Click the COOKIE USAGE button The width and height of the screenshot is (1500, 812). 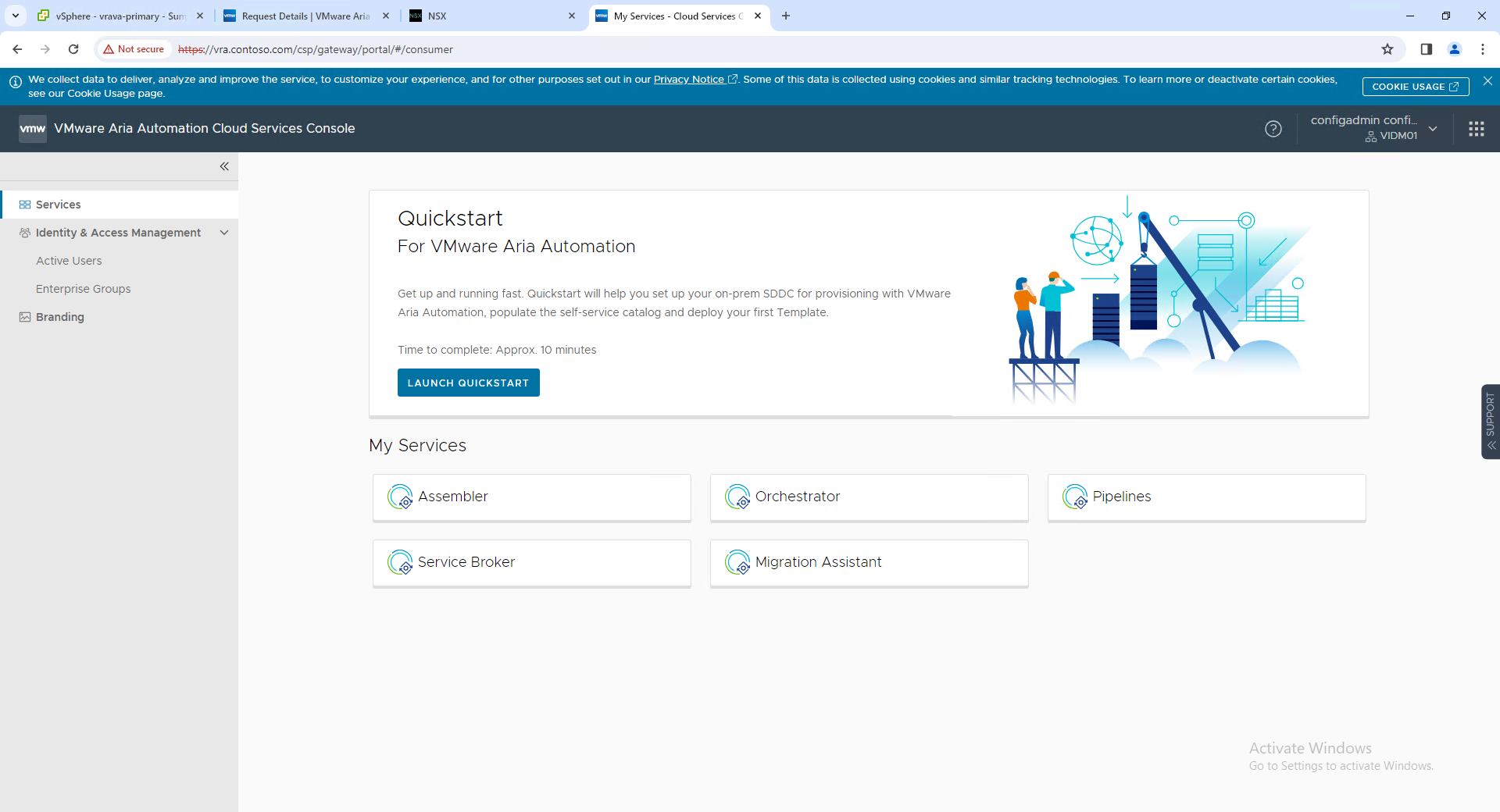[x=1416, y=87]
